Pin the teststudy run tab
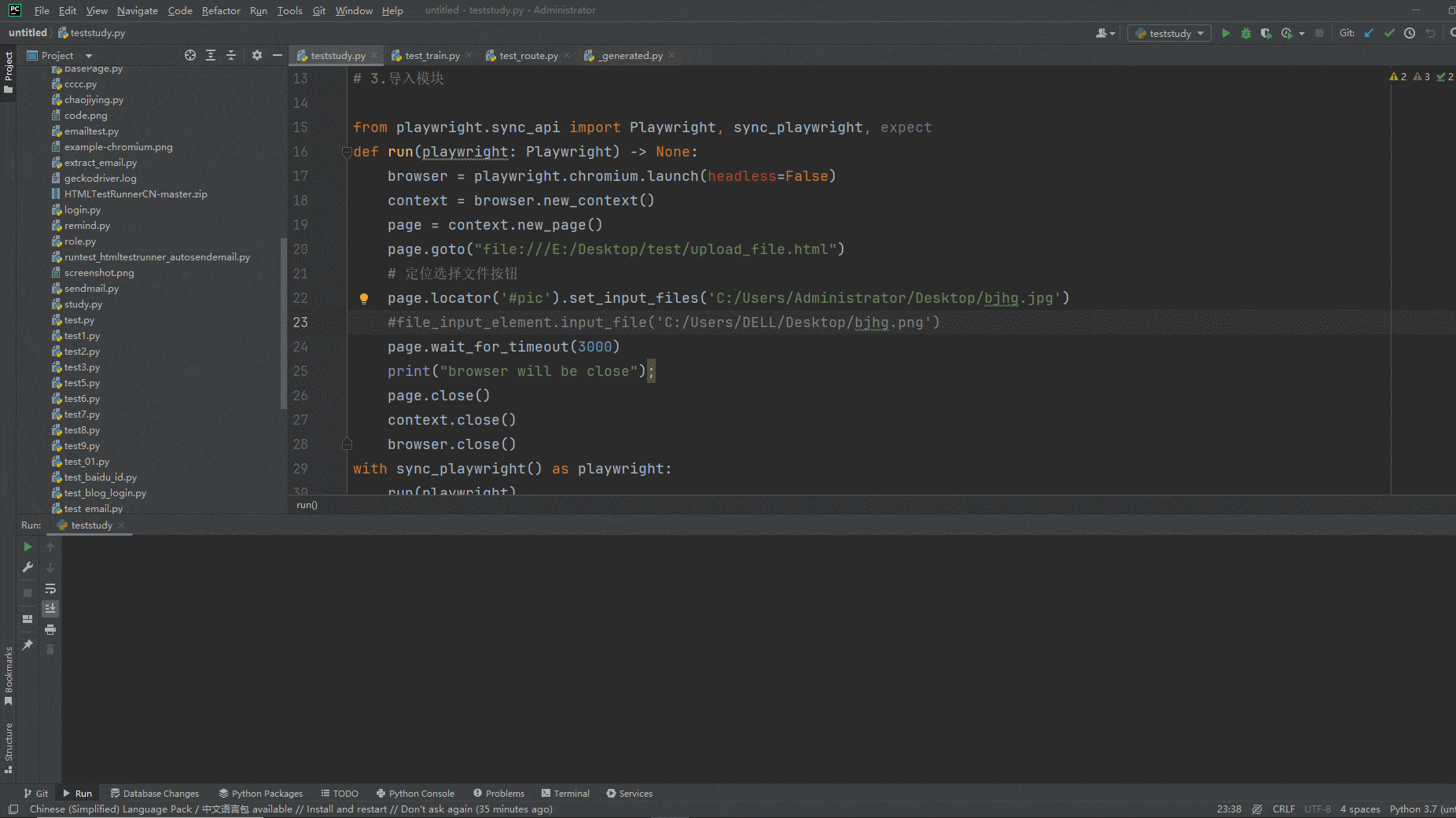The width and height of the screenshot is (1456, 818). point(28,644)
